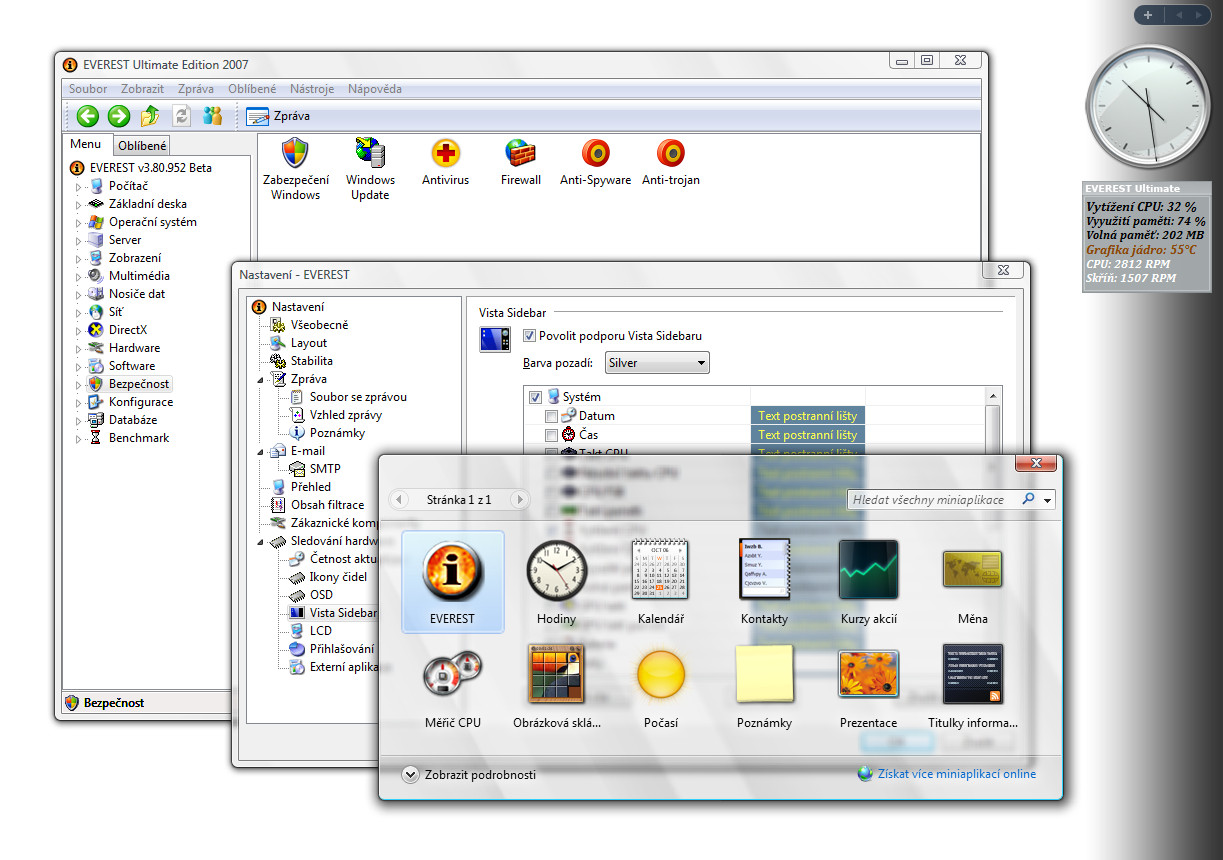
Task: Open the Nástroje menu
Action: pyautogui.click(x=312, y=89)
